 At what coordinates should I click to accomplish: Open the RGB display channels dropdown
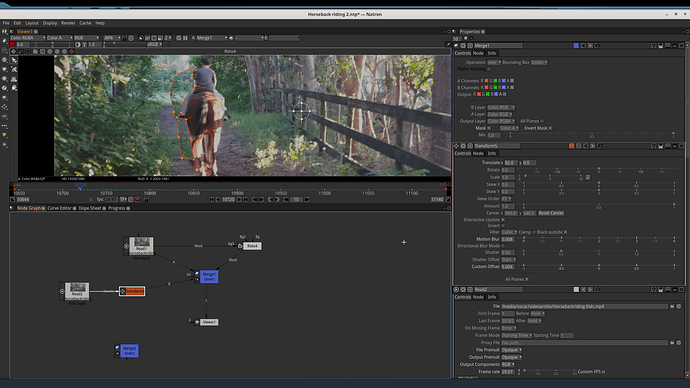[86, 38]
